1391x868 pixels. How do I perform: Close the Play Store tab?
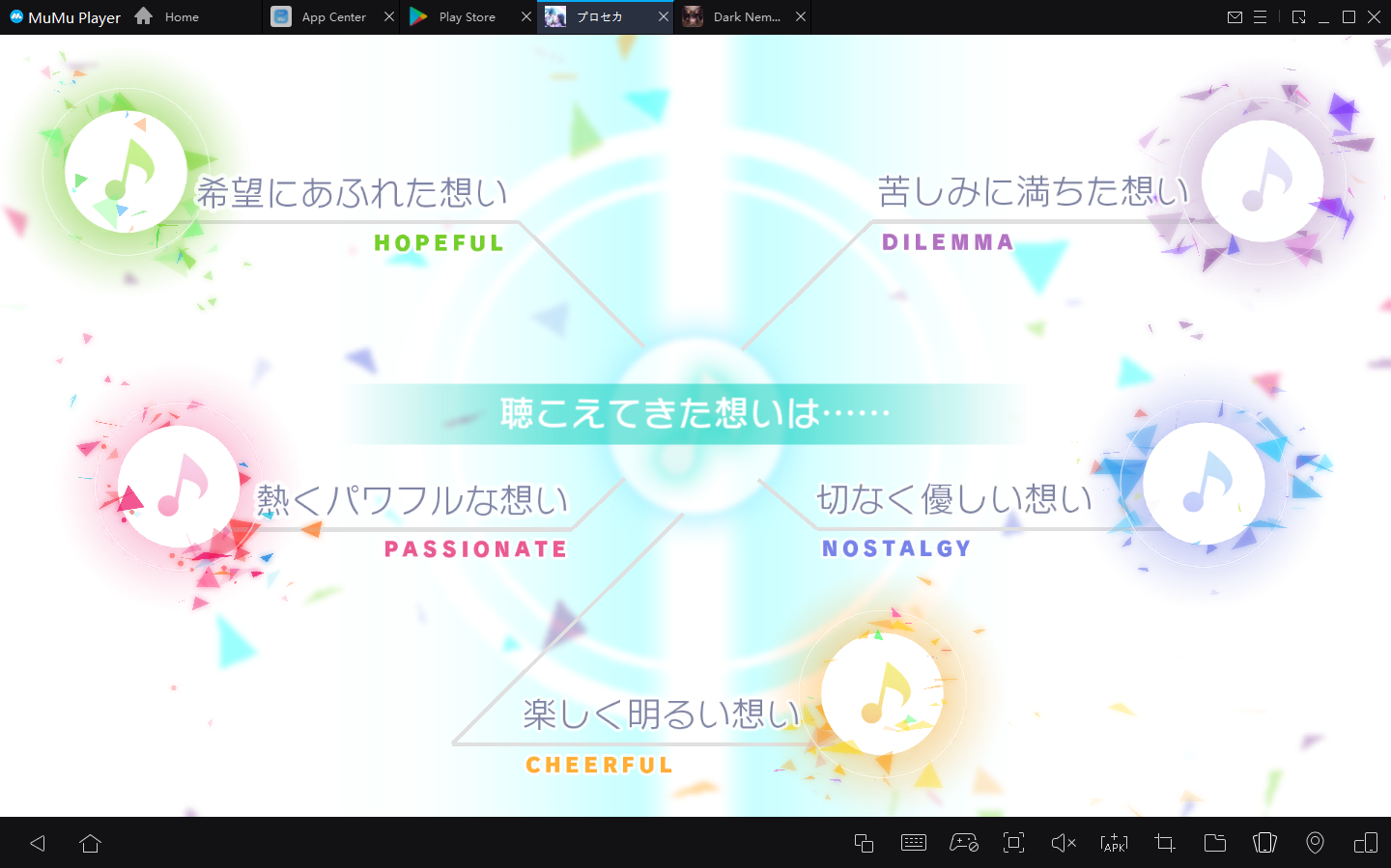click(x=526, y=16)
